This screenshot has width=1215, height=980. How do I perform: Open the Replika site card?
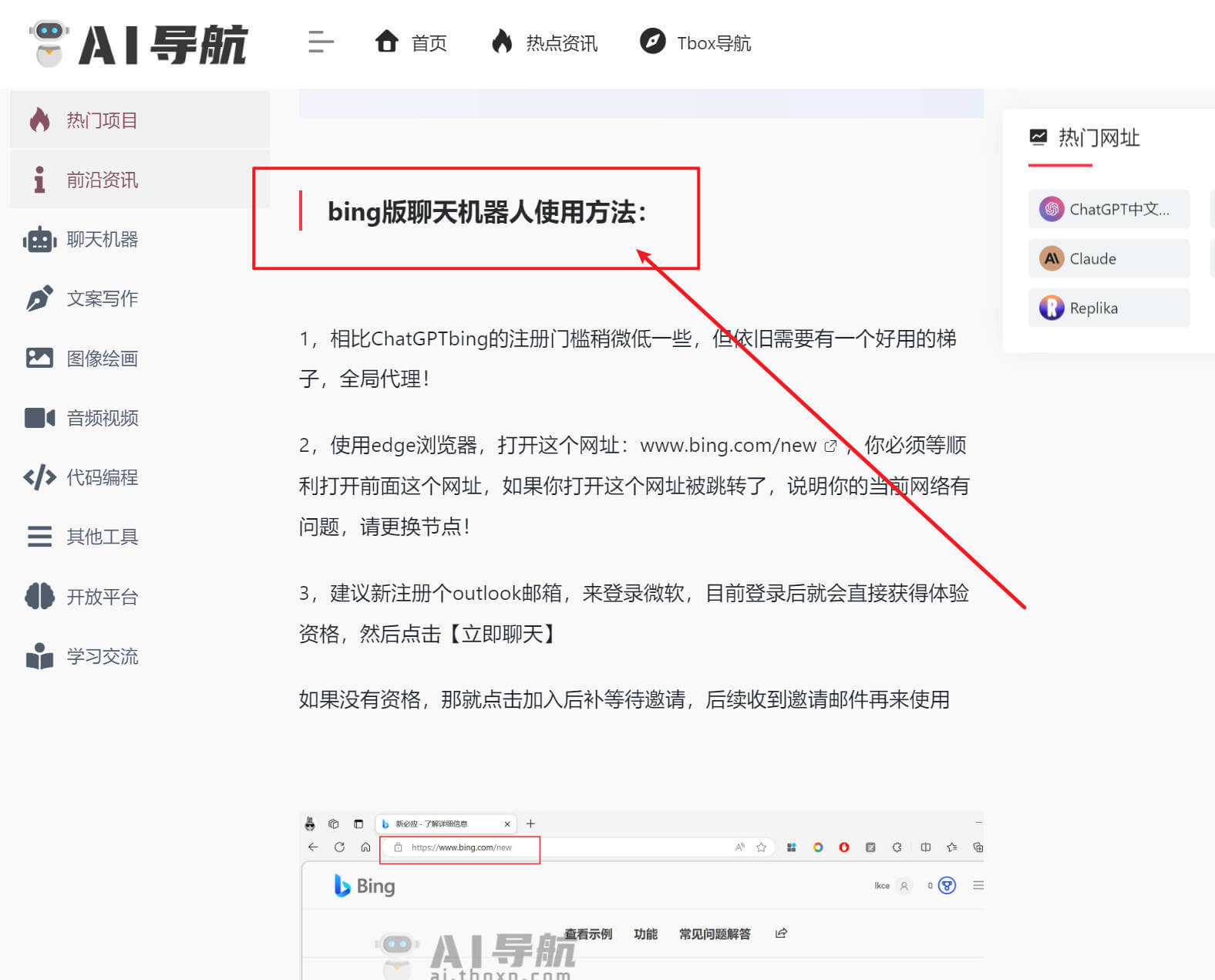coord(1109,308)
